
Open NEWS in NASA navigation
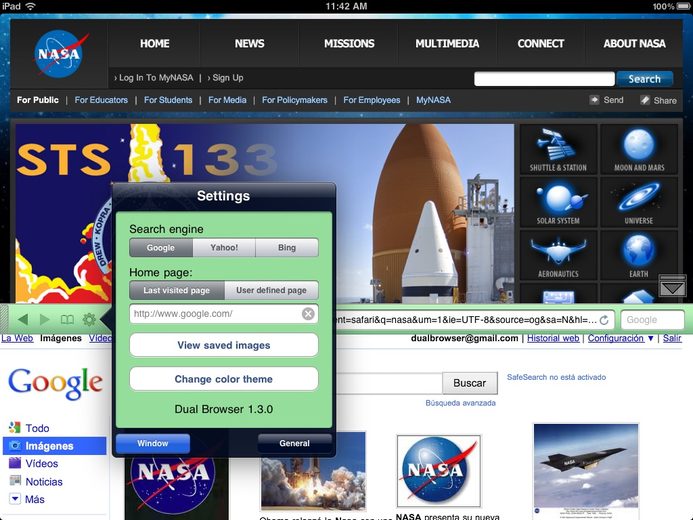coord(249,43)
